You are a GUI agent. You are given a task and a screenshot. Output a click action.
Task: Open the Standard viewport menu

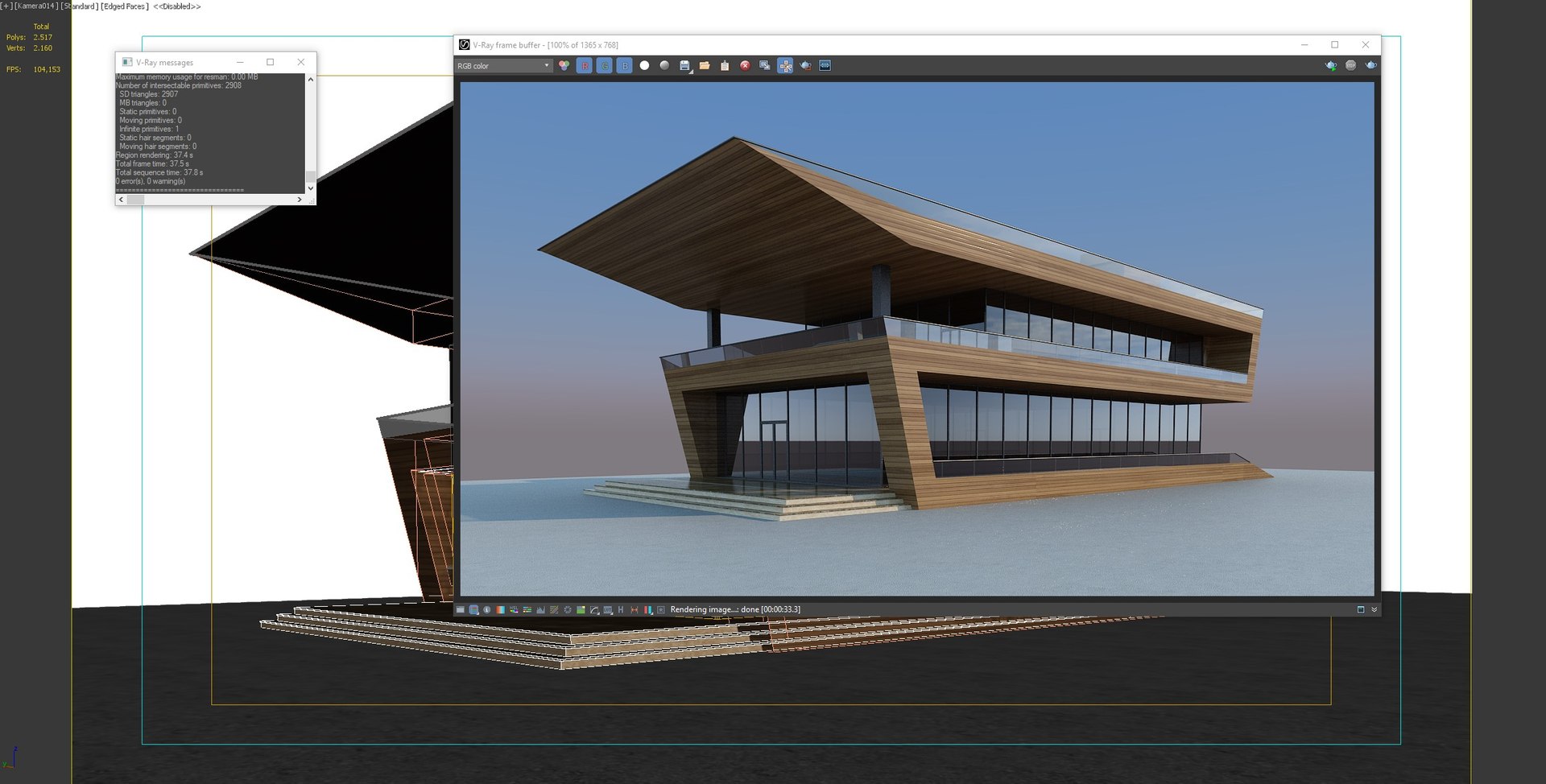[80, 6]
